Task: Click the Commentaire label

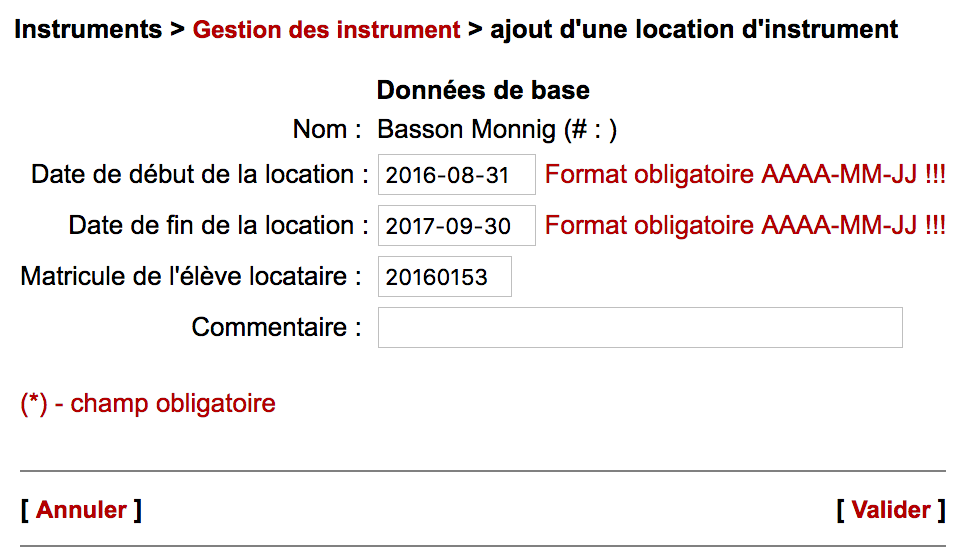Action: coord(277,327)
